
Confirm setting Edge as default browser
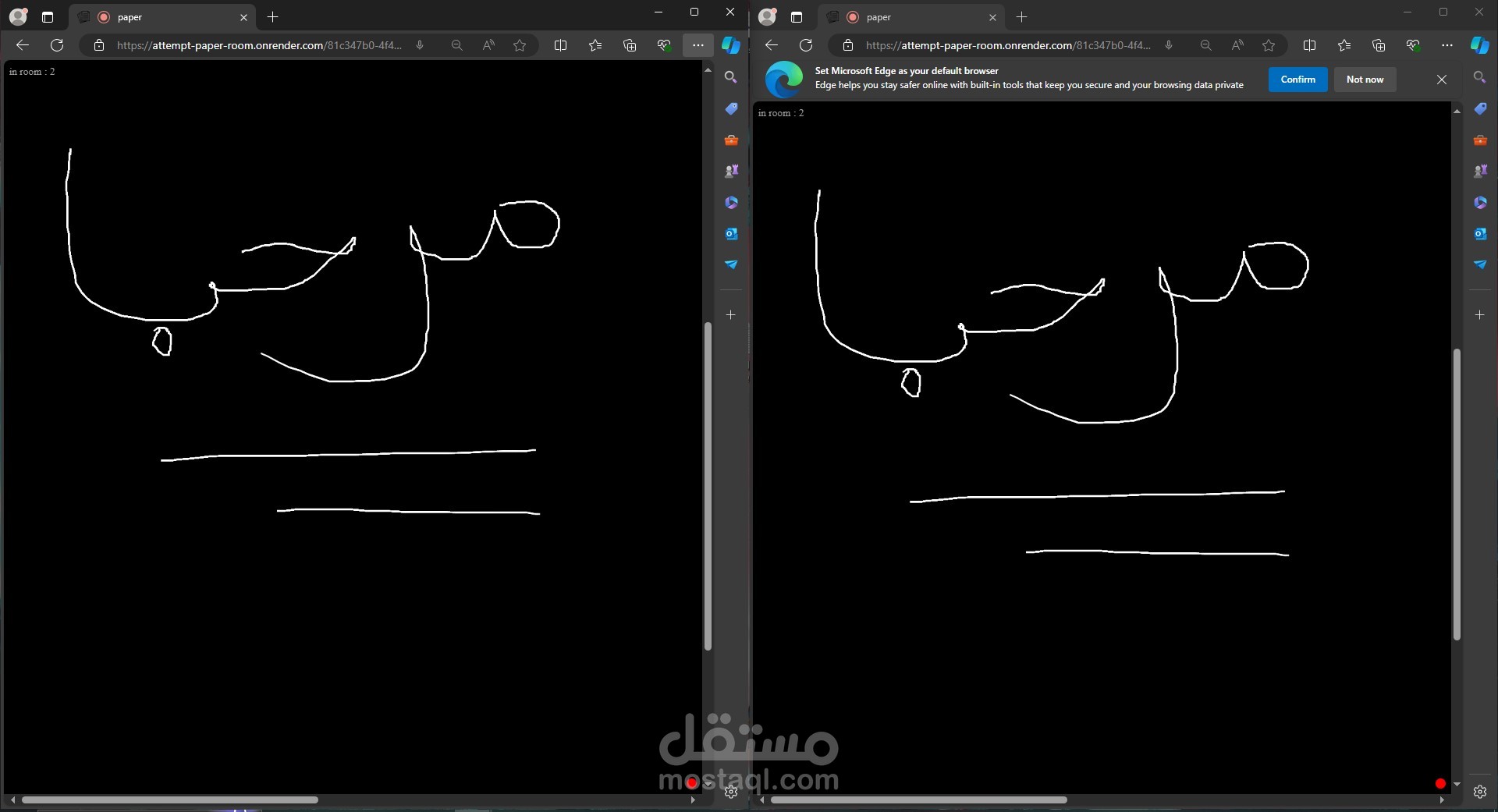pos(1297,79)
